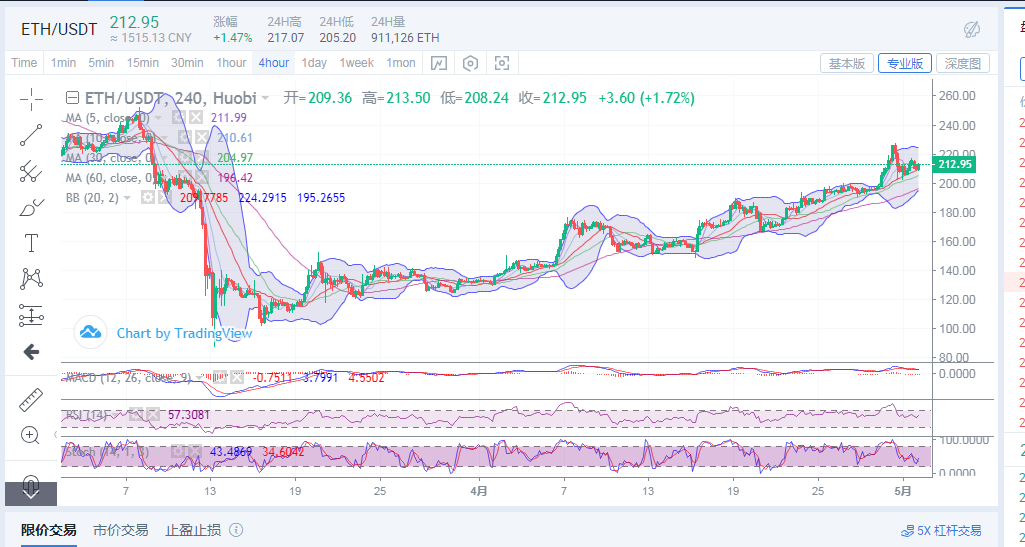Viewport: 1025px width, 547px height.
Task: Pick the brush drawing tool
Action: (x=31, y=208)
